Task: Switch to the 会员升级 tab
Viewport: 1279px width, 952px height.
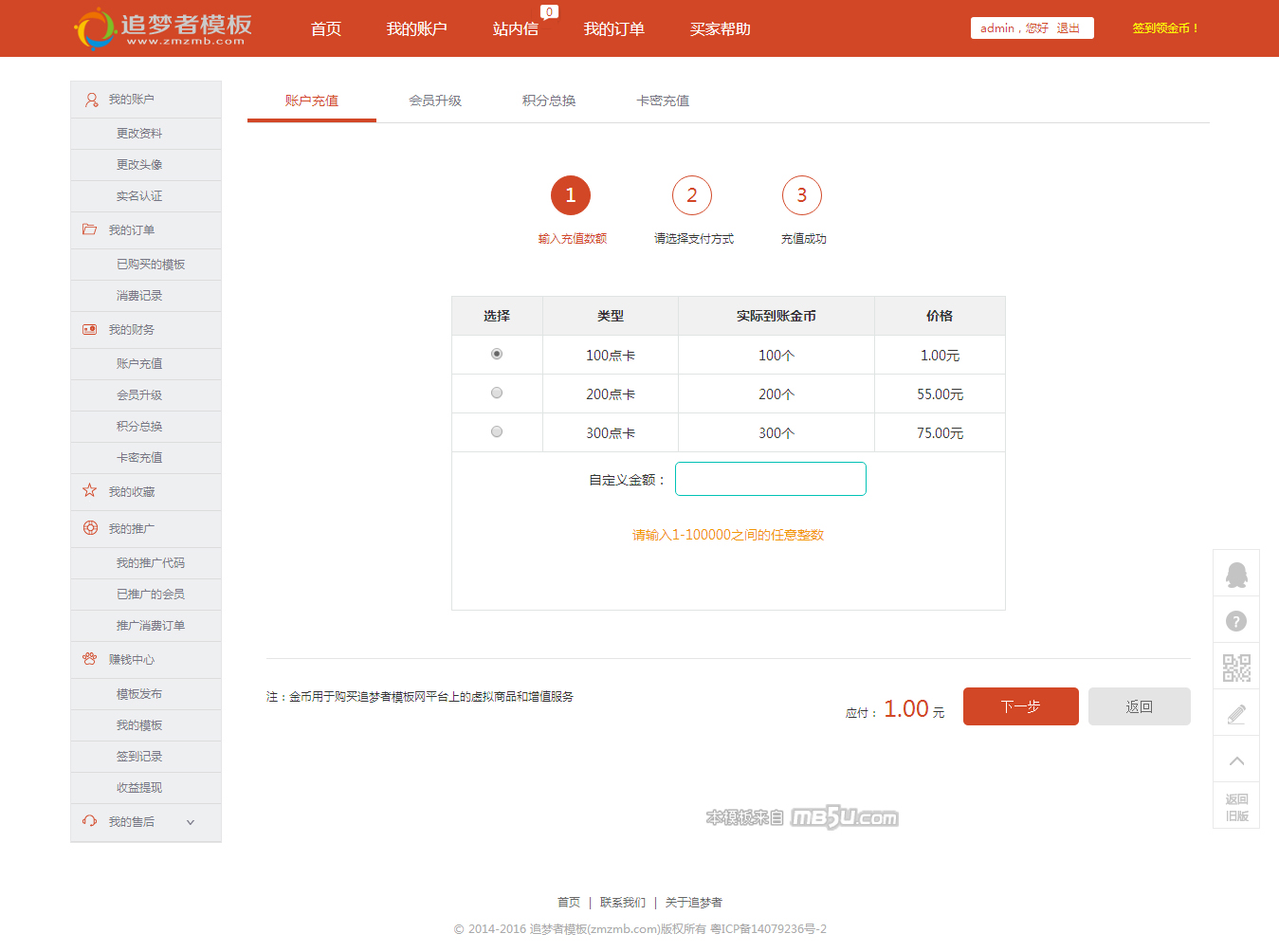Action: [x=435, y=101]
